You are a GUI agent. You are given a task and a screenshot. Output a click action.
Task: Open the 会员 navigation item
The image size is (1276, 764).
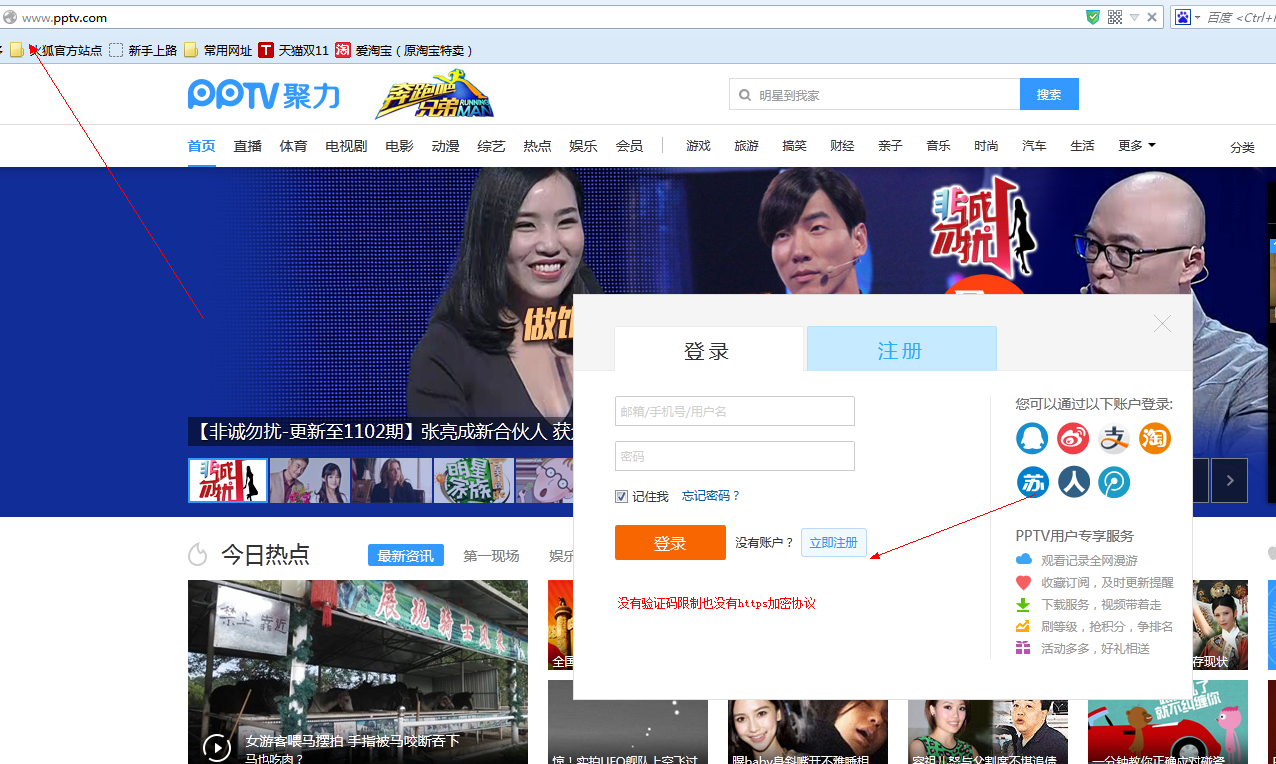point(629,146)
